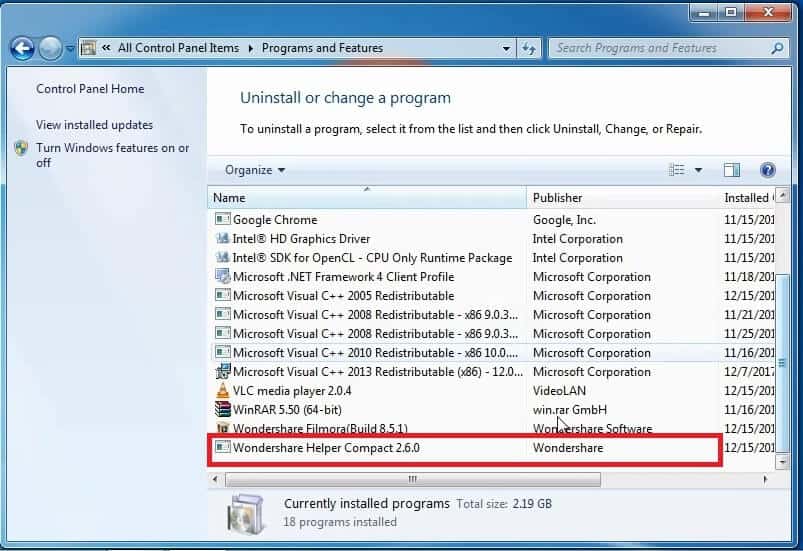This screenshot has height=551, width=803.
Task: Expand the view options dropdown arrow
Action: point(698,170)
